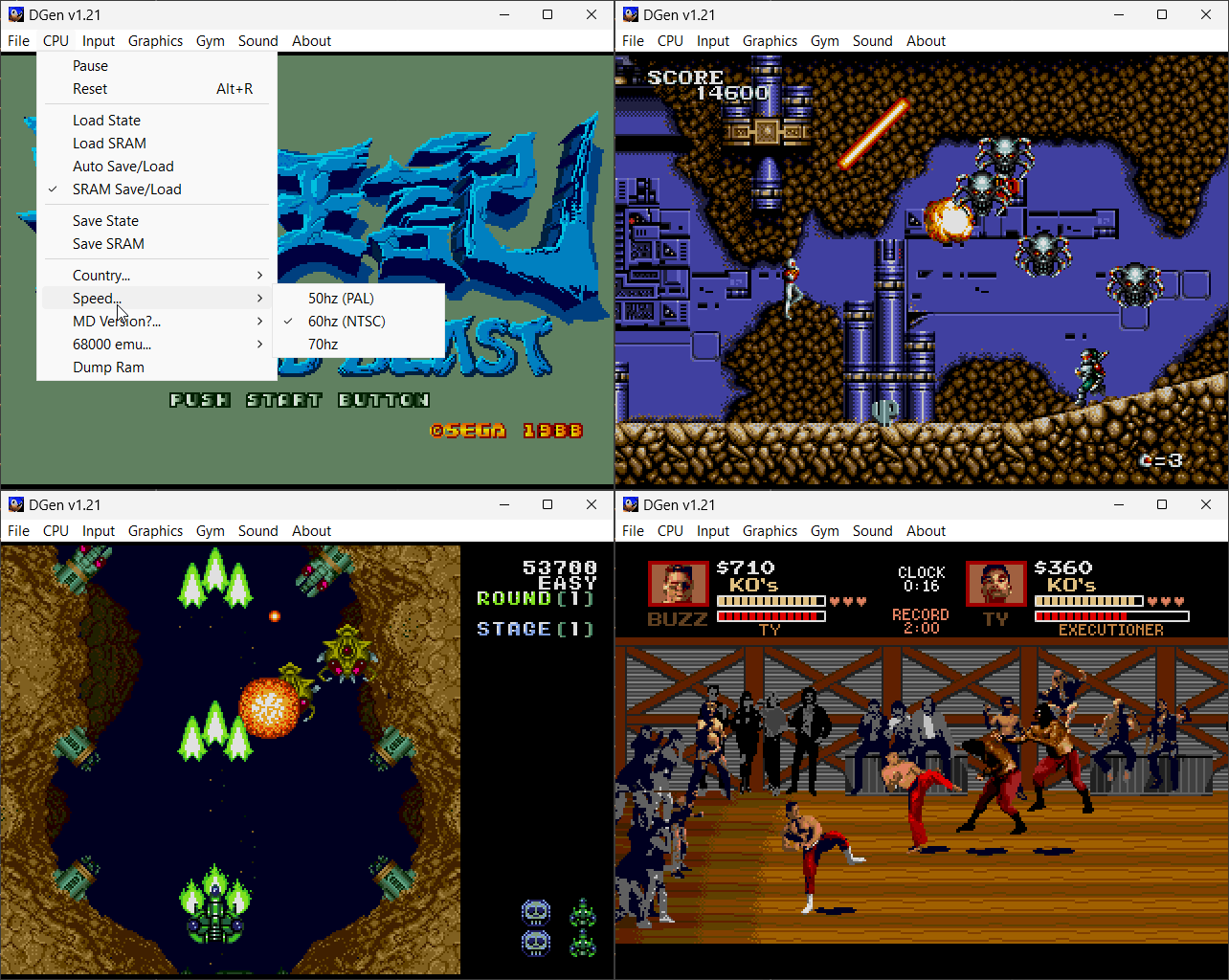1229x980 pixels.
Task: Choose Reset in the CPU menu
Action: pos(157,89)
